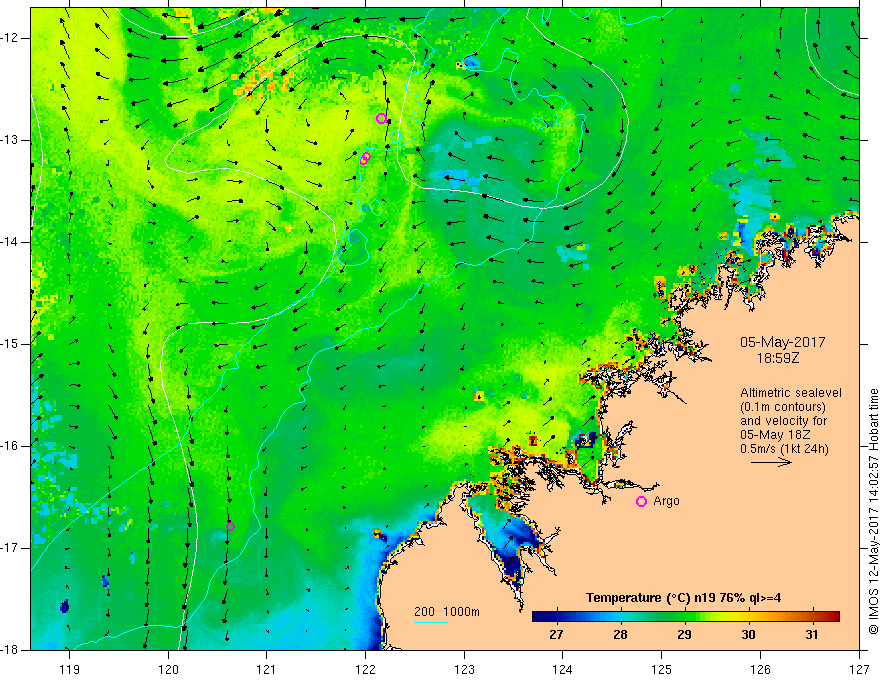Click the '18:59Z' time text

pyautogui.click(x=777, y=357)
